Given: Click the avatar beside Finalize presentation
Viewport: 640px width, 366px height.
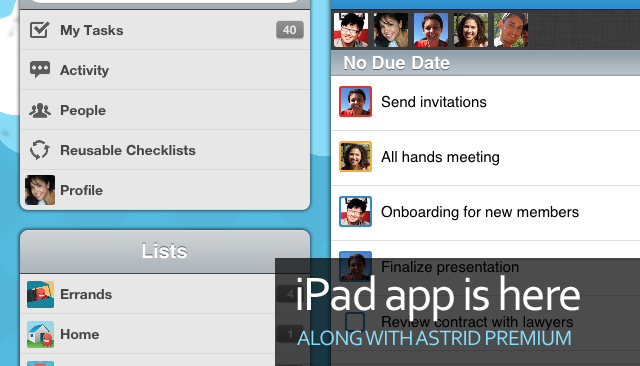Looking at the screenshot, I should pos(356,266).
